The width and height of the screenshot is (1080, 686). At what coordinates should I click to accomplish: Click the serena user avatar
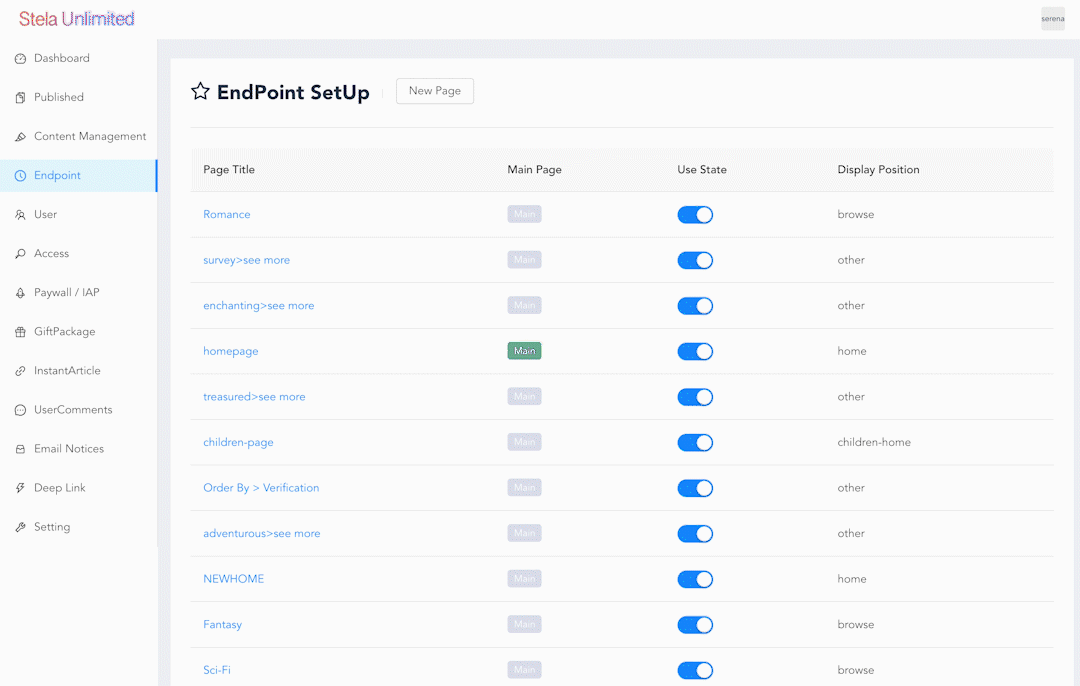1052,19
